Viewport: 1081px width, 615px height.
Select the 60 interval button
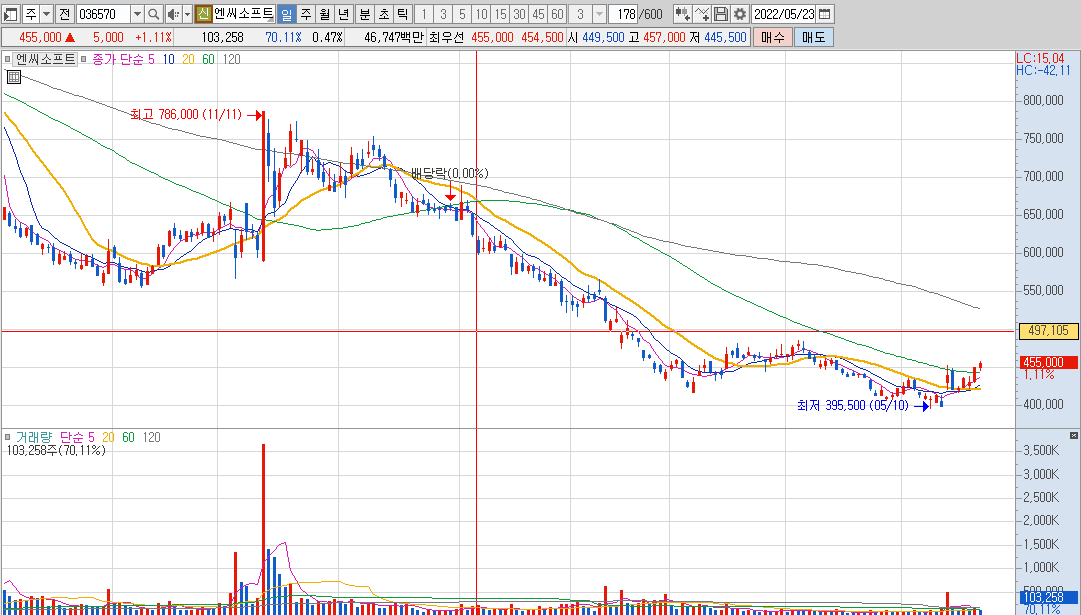pyautogui.click(x=557, y=14)
